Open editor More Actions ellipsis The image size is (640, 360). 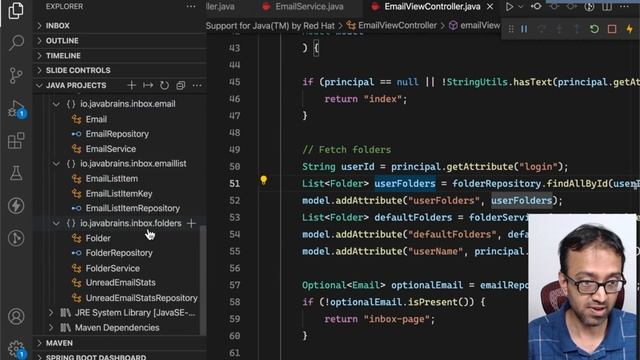(624, 7)
